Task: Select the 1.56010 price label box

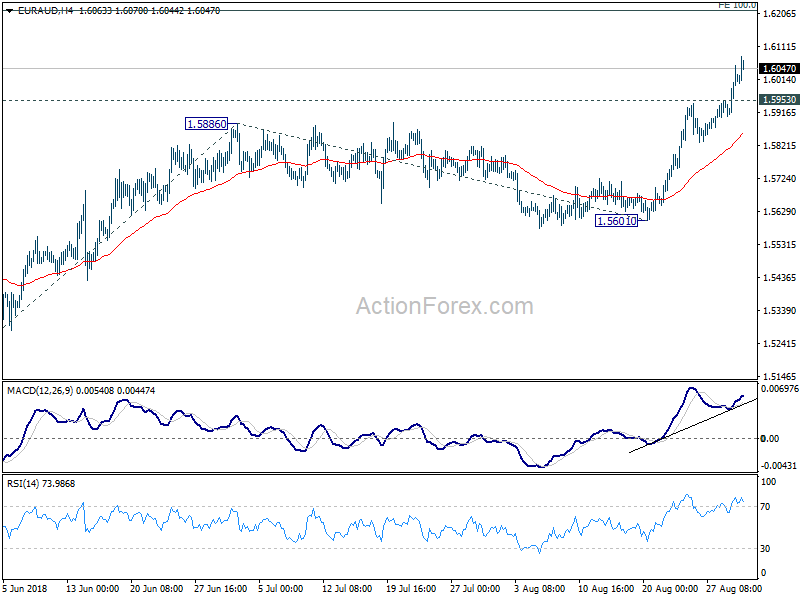Action: [x=616, y=221]
